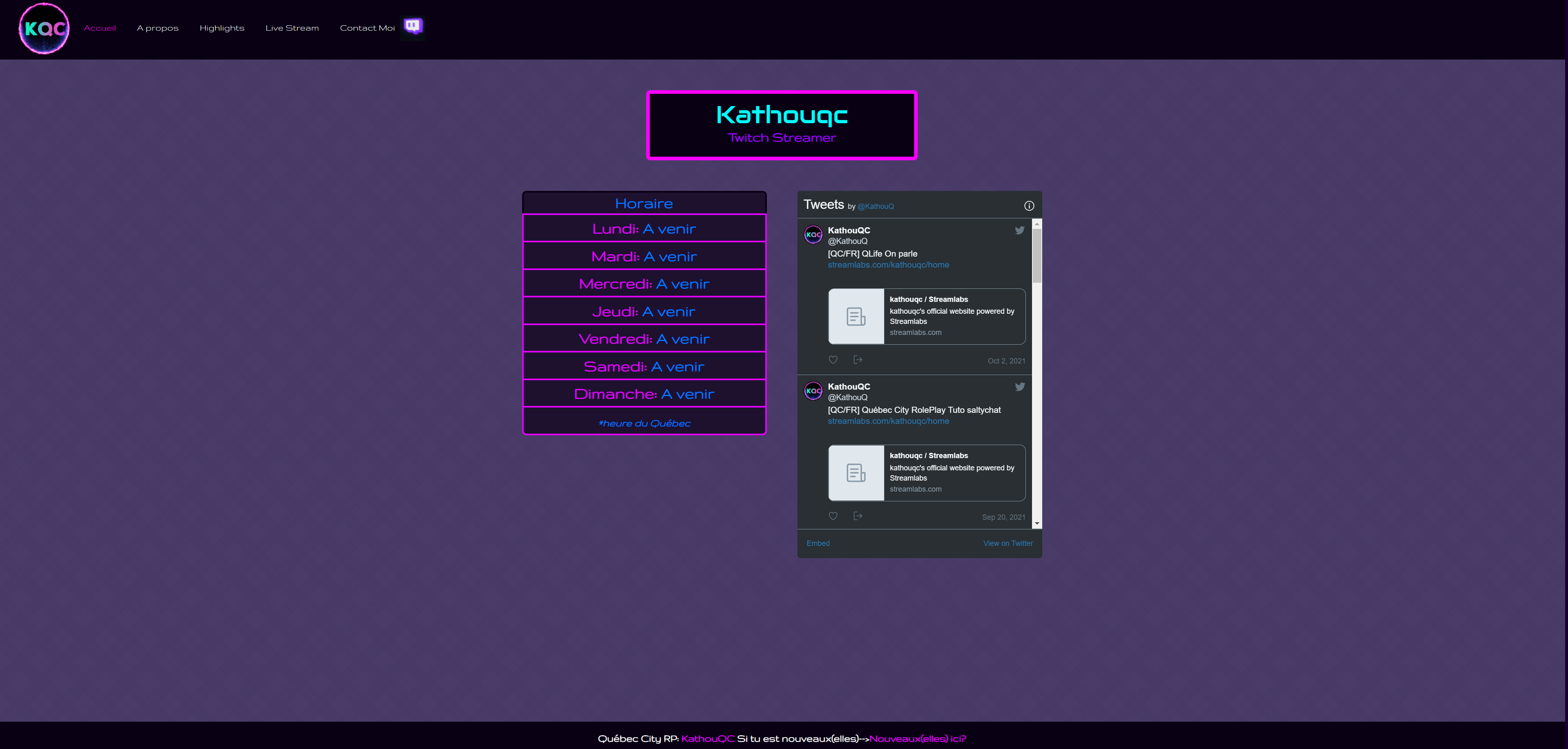Screen dimensions: 1568x749
Task: Open the Live Stream page
Action: [292, 28]
